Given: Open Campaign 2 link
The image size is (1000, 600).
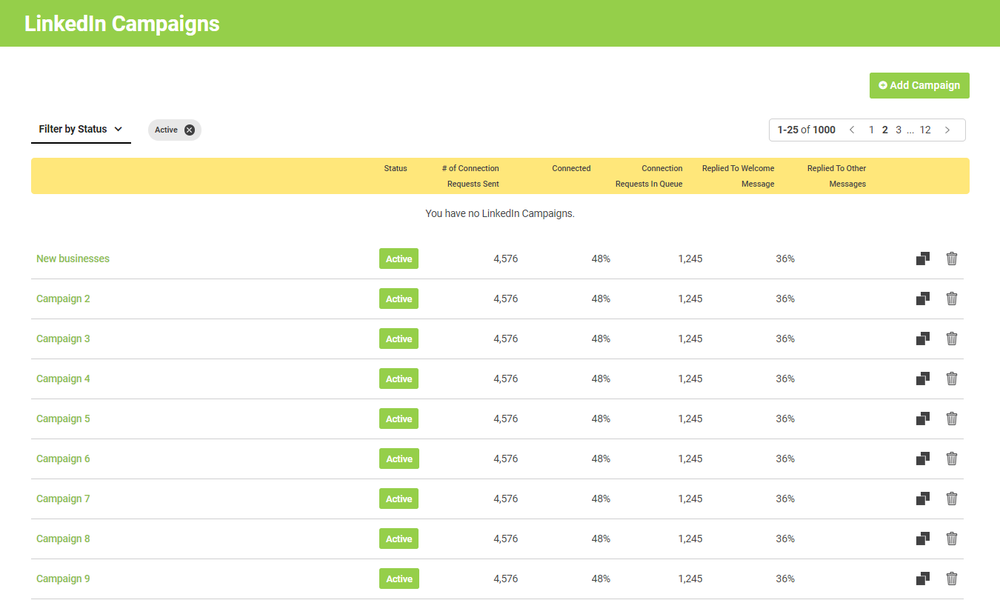Looking at the screenshot, I should pyautogui.click(x=63, y=298).
